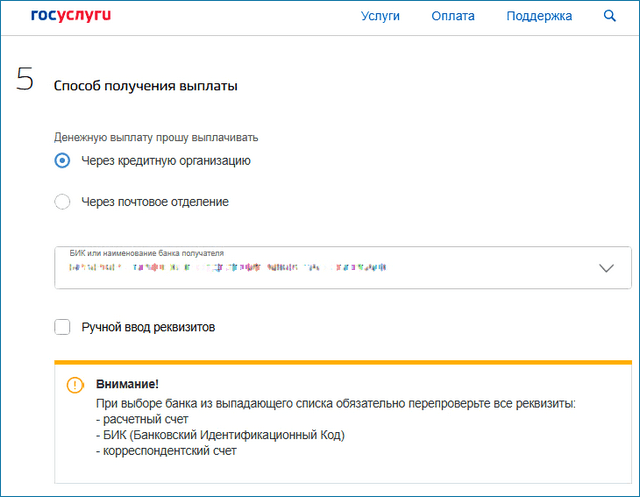This screenshot has height=497, width=640.
Task: Click the 'БИК или наименование банка получателя' field label
Action: [x=147, y=253]
